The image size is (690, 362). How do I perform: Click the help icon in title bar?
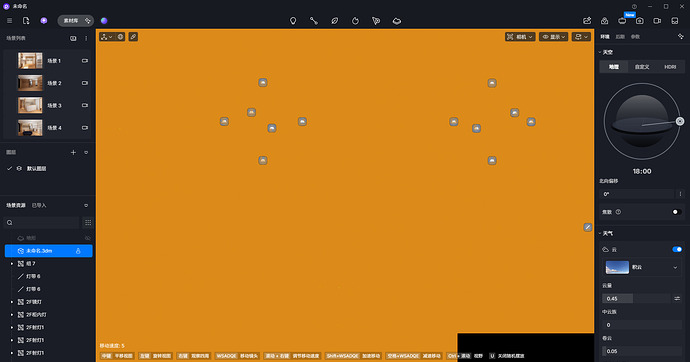[634, 7]
